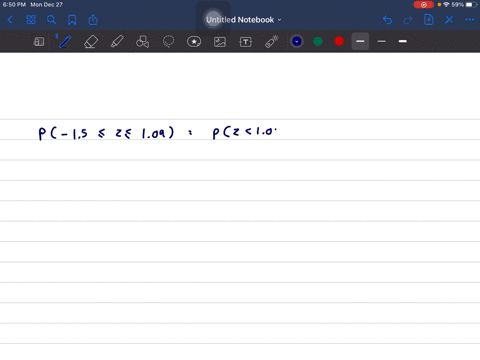The image size is (480, 360).
Task: Tap the red screen recording indicator
Action: [x=424, y=5]
